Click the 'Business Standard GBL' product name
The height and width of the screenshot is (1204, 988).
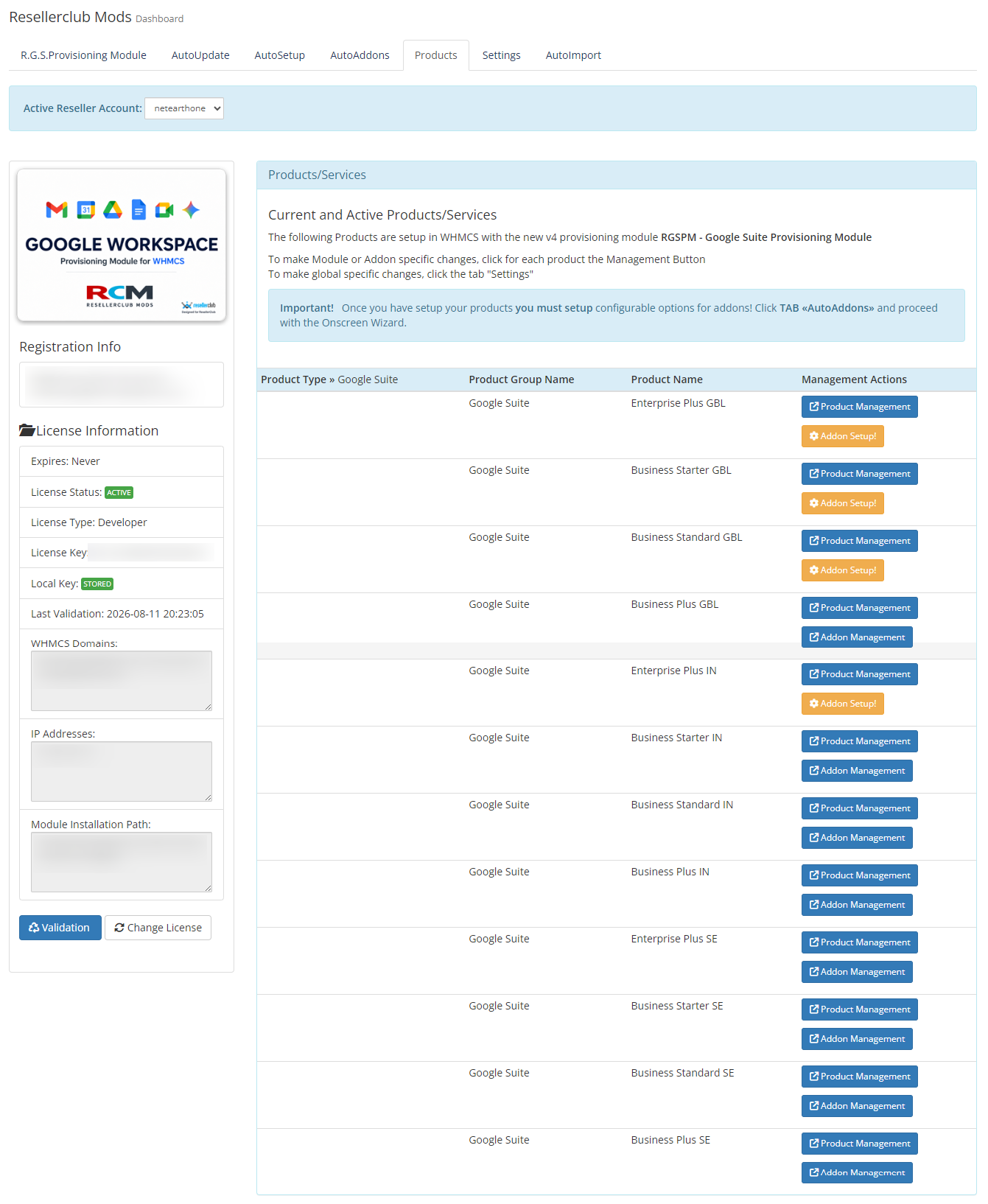coord(687,537)
